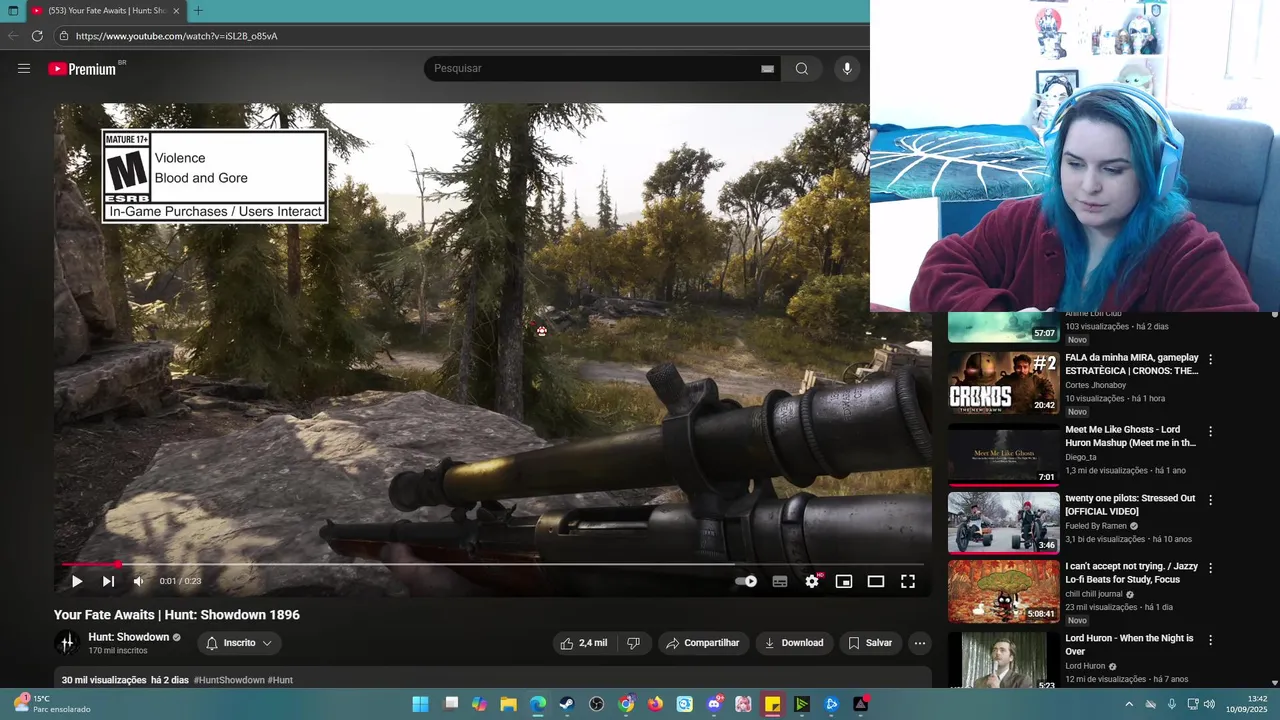Open Lord Huron When the Night is Over title
Screen dimensions: 1280x720
(1129, 645)
